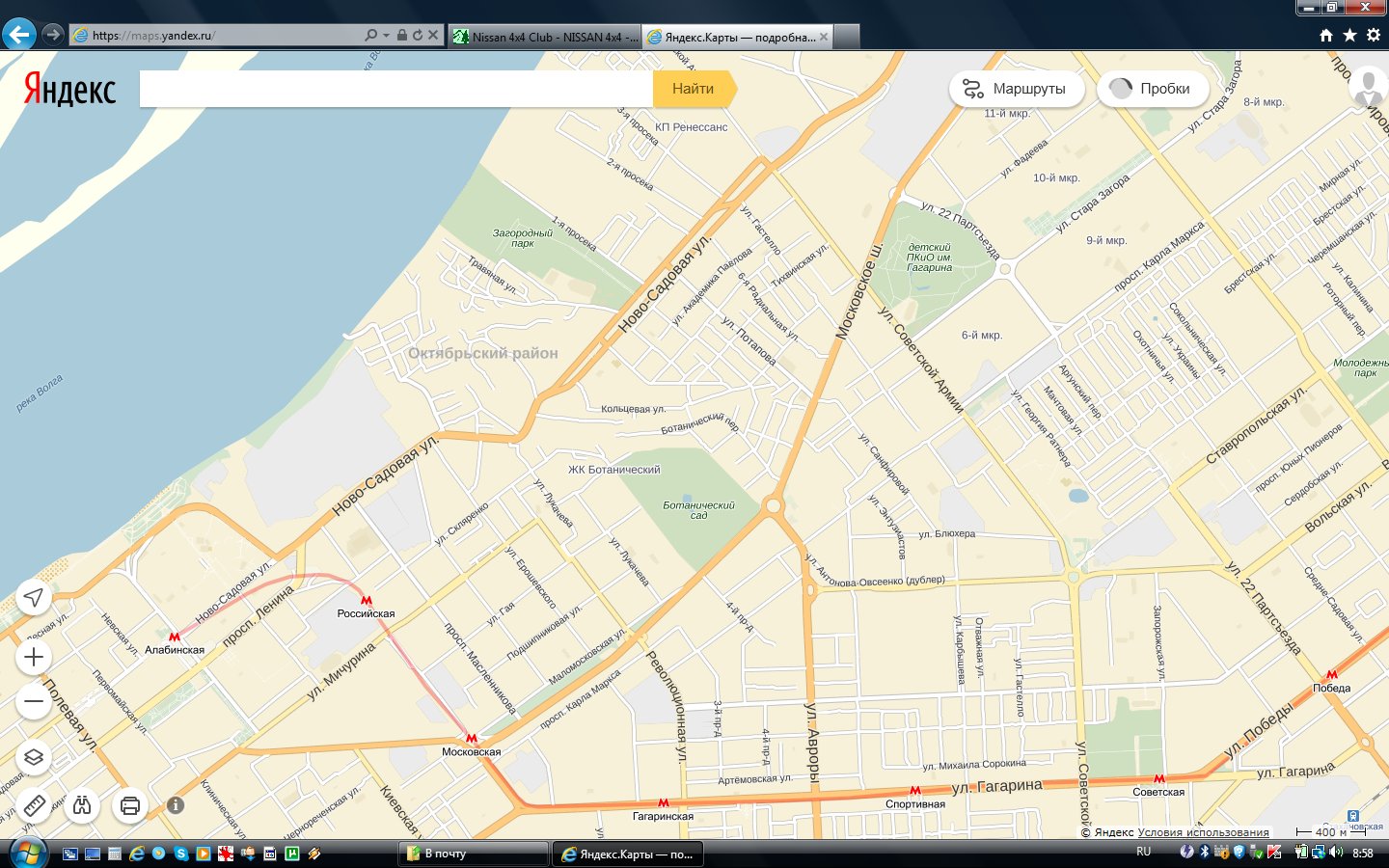
Task: Click the Алабинская metro station marker
Action: [x=175, y=637]
